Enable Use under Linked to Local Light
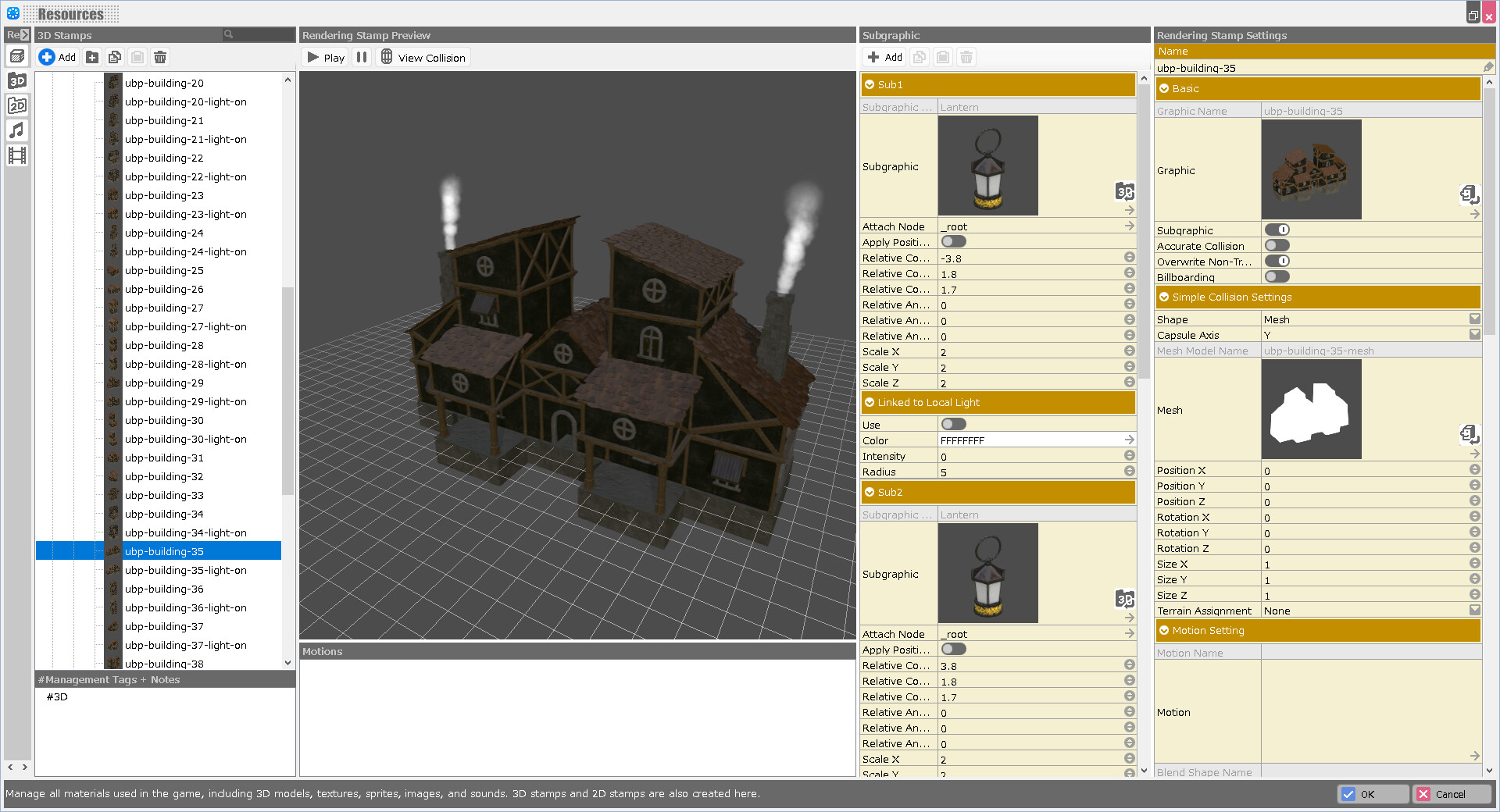1500x812 pixels. click(x=953, y=424)
